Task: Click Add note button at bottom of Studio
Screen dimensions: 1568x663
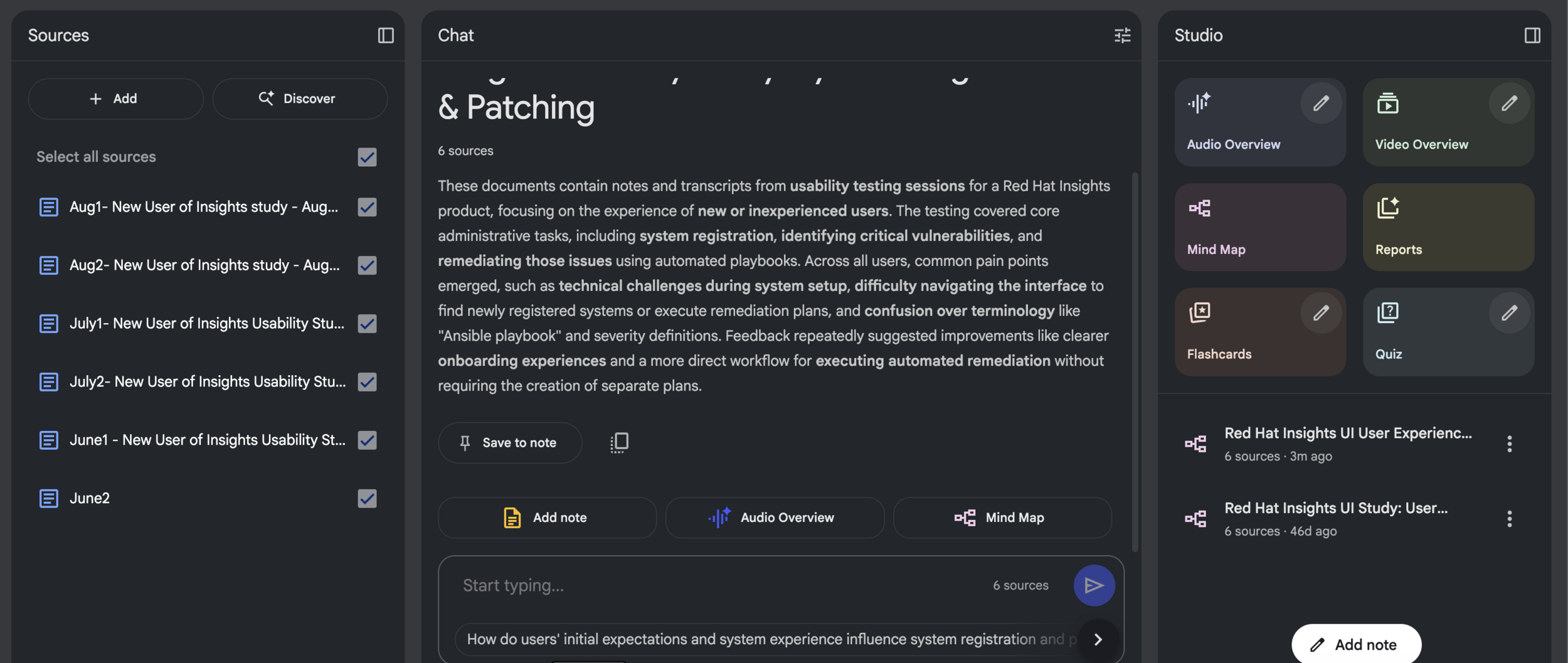Action: (1356, 644)
